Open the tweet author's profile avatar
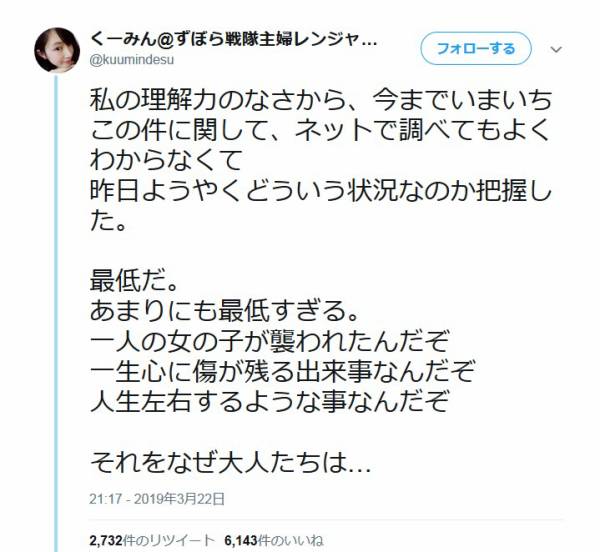 (x=57, y=50)
